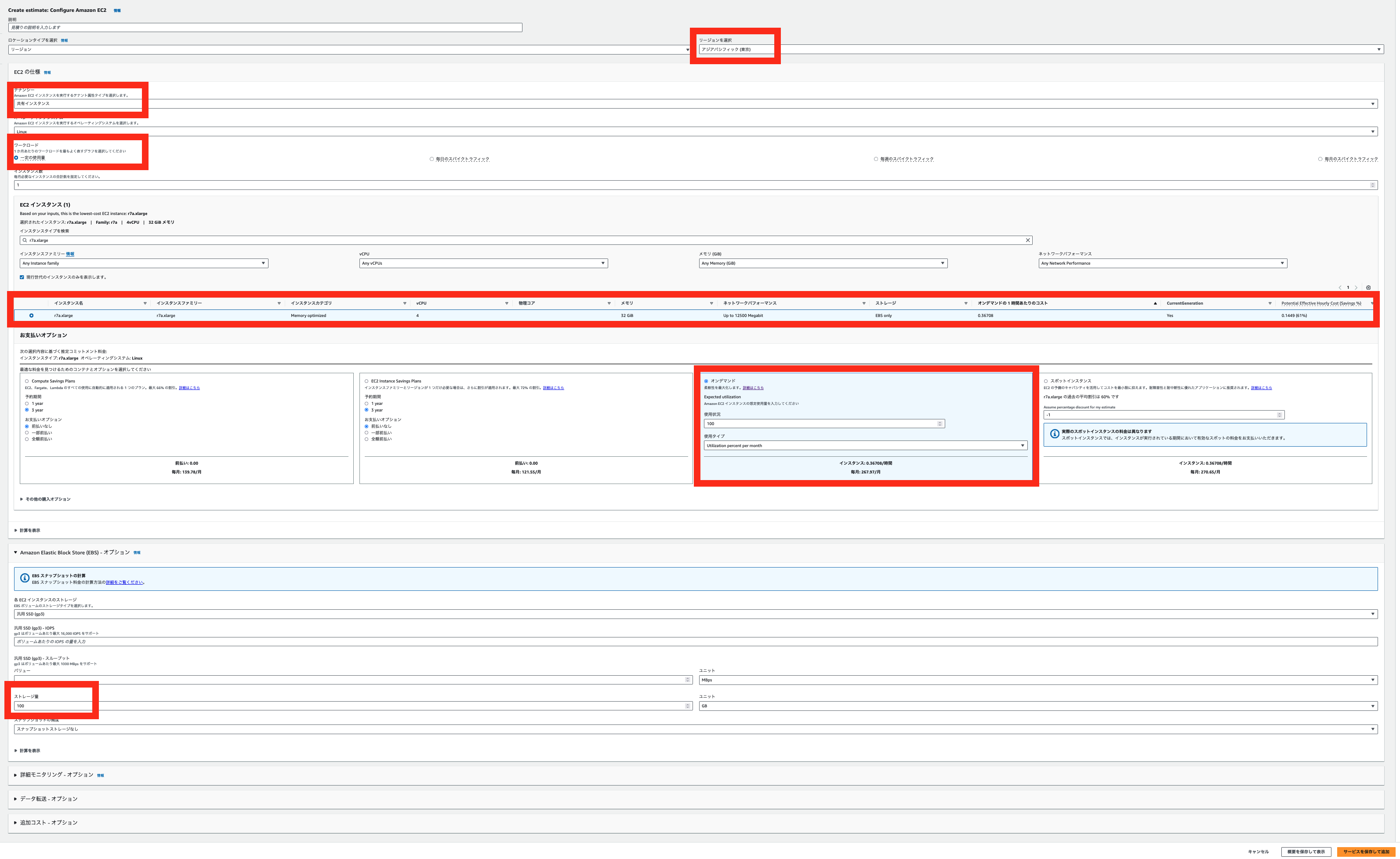The width and height of the screenshot is (1400, 859).
Task: Click the spot instance info icon
Action: (x=1055, y=434)
